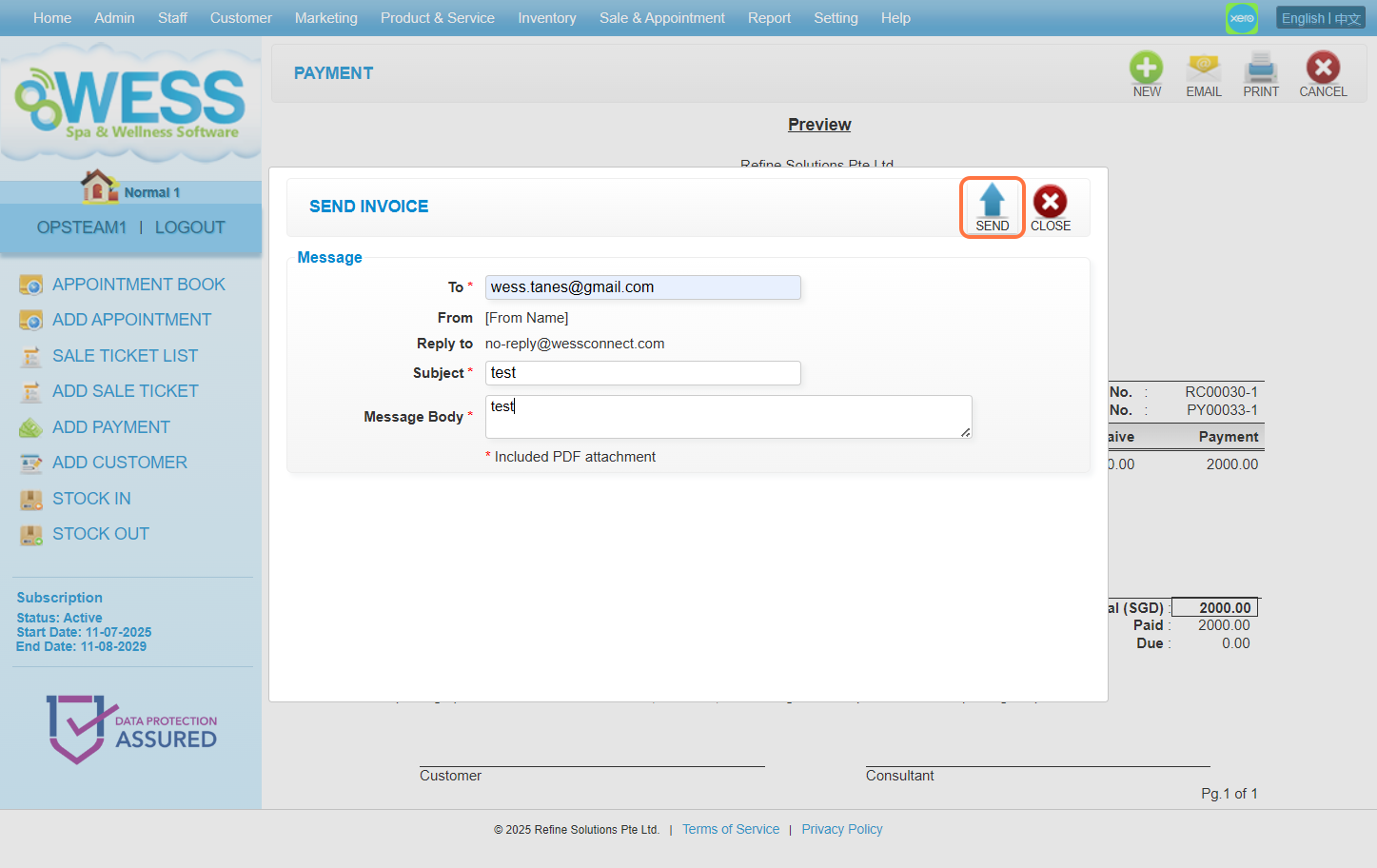Focus the Subject input field
Screen dimensions: 1377x868
click(x=642, y=373)
